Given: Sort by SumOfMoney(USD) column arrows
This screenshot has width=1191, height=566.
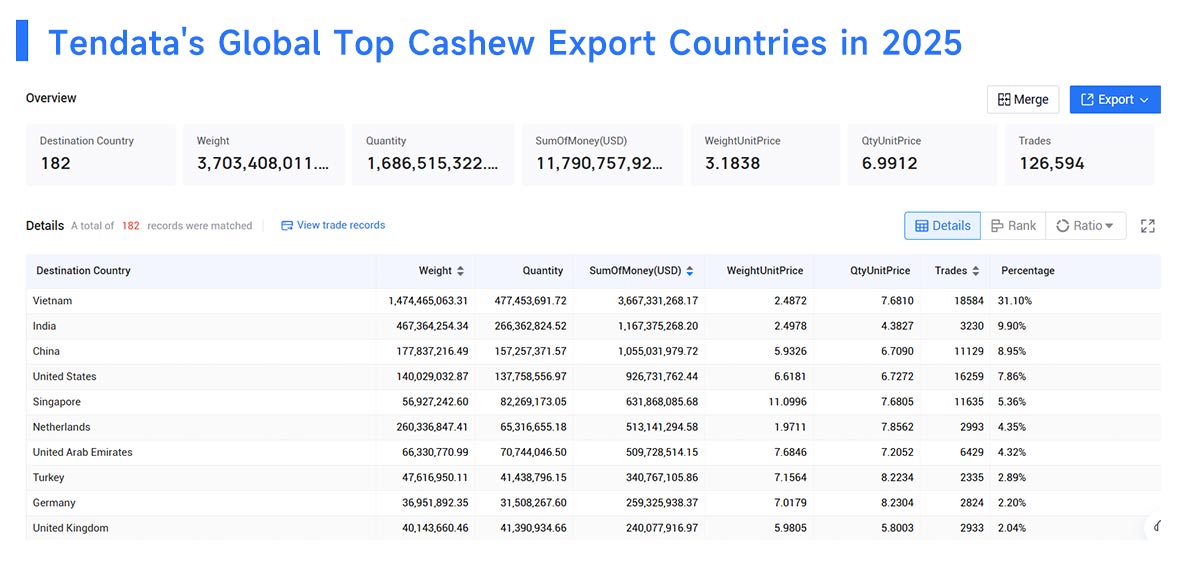Looking at the screenshot, I should click(x=690, y=270).
